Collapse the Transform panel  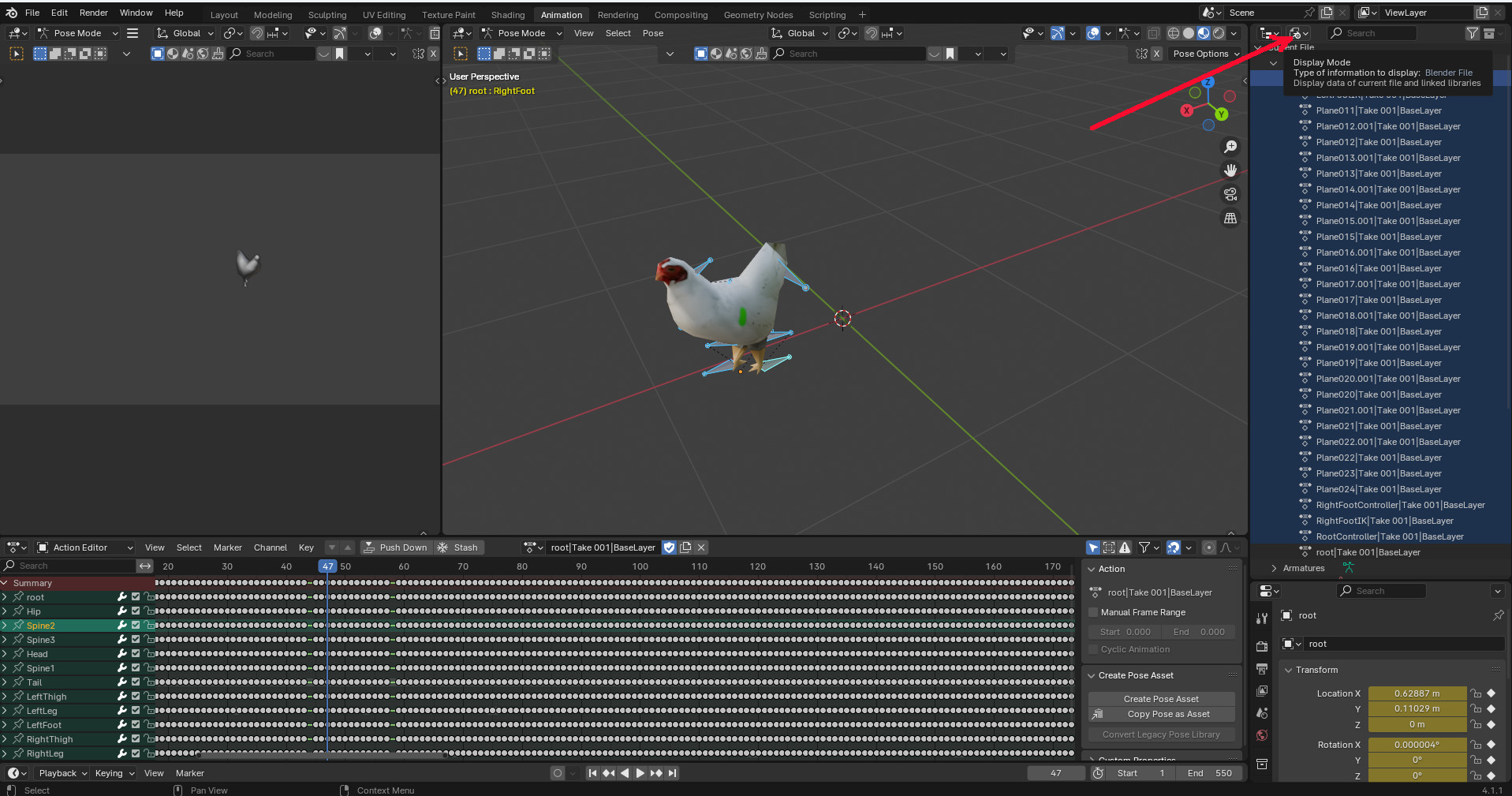tap(1289, 670)
